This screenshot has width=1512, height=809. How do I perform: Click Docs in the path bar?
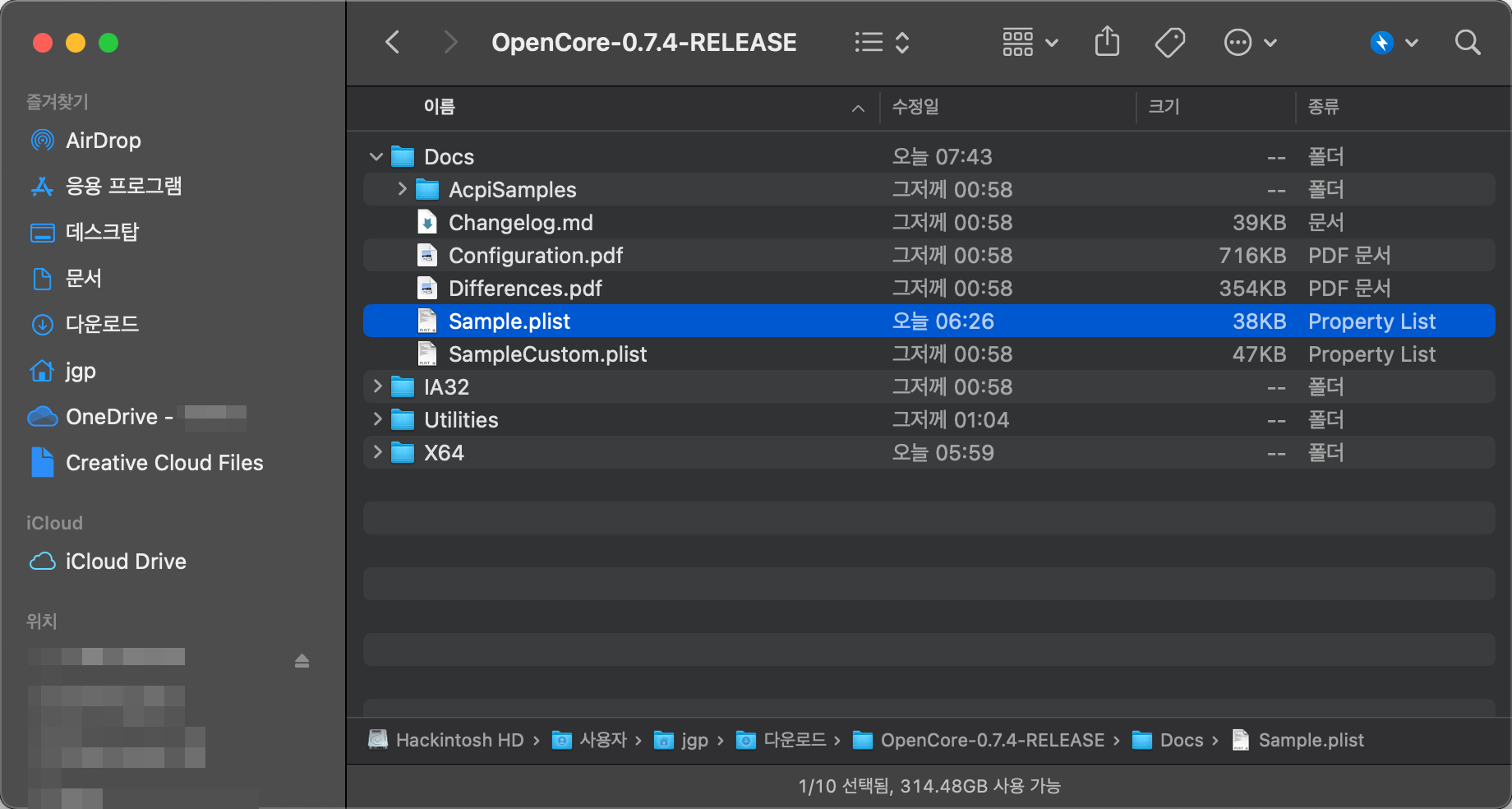pyautogui.click(x=1168, y=740)
